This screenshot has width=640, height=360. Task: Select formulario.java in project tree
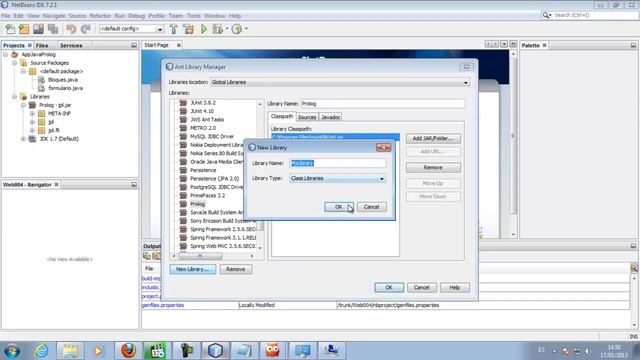(x=65, y=88)
